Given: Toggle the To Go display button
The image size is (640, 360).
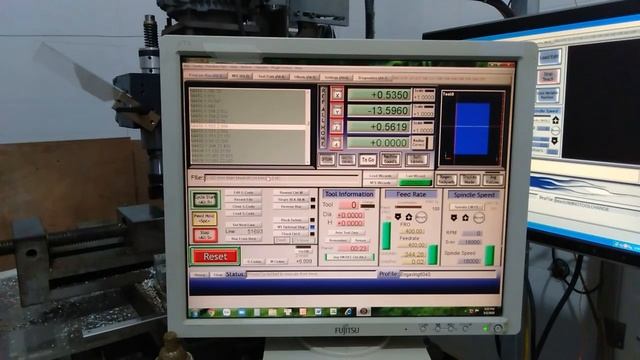Looking at the screenshot, I should pos(368,159).
